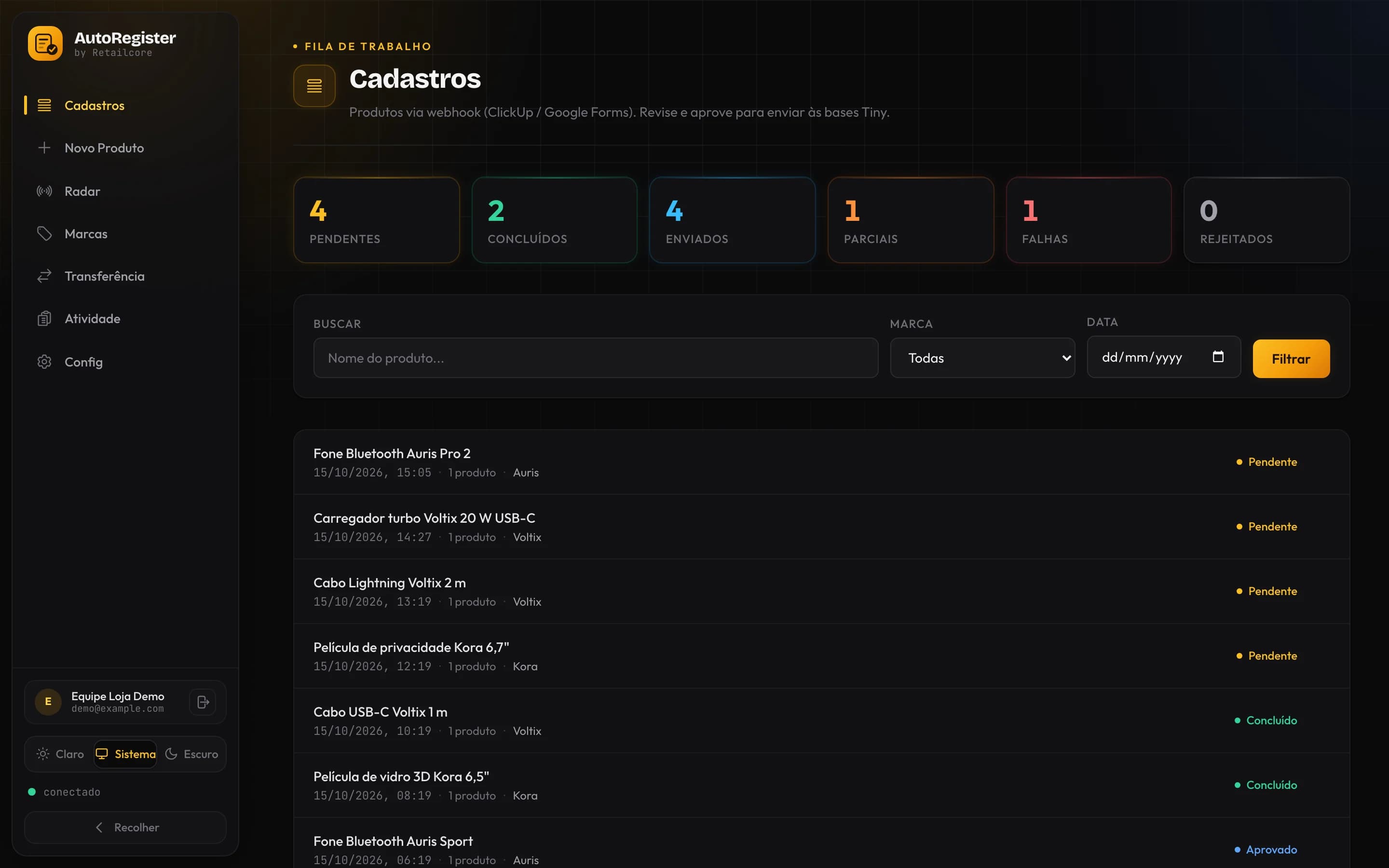Select the Concluídos stat card
The image size is (1389, 868).
pos(555,220)
